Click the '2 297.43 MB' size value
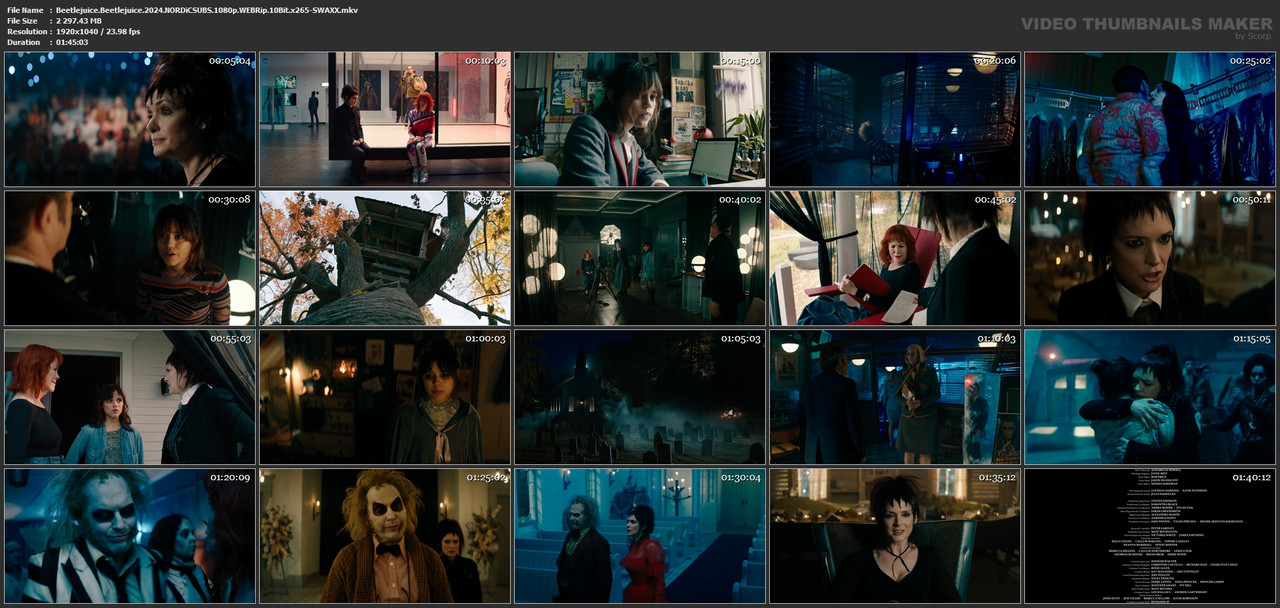1280x608 pixels. click(x=79, y=21)
